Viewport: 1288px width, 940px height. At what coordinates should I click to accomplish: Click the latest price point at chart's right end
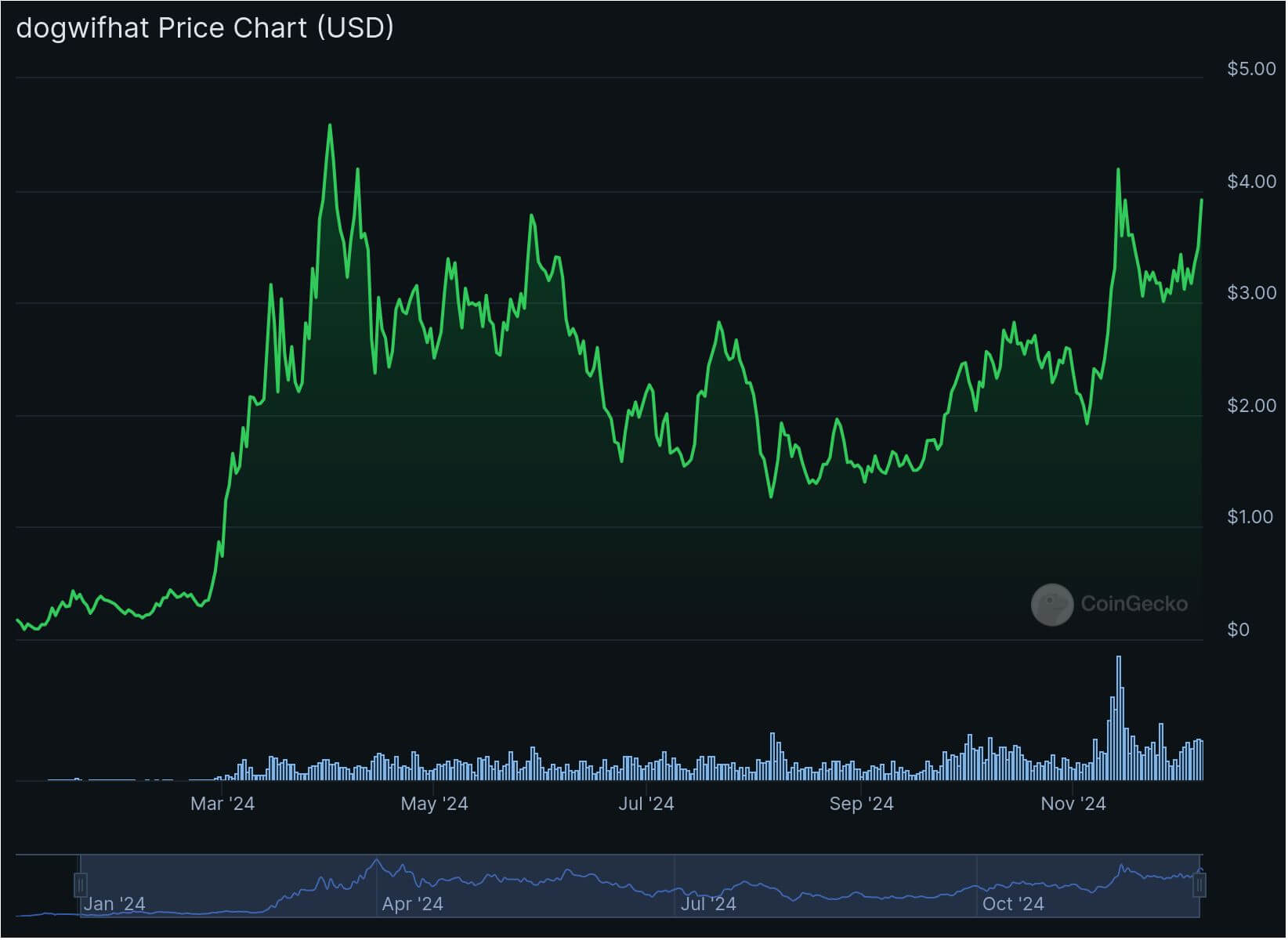click(1202, 200)
